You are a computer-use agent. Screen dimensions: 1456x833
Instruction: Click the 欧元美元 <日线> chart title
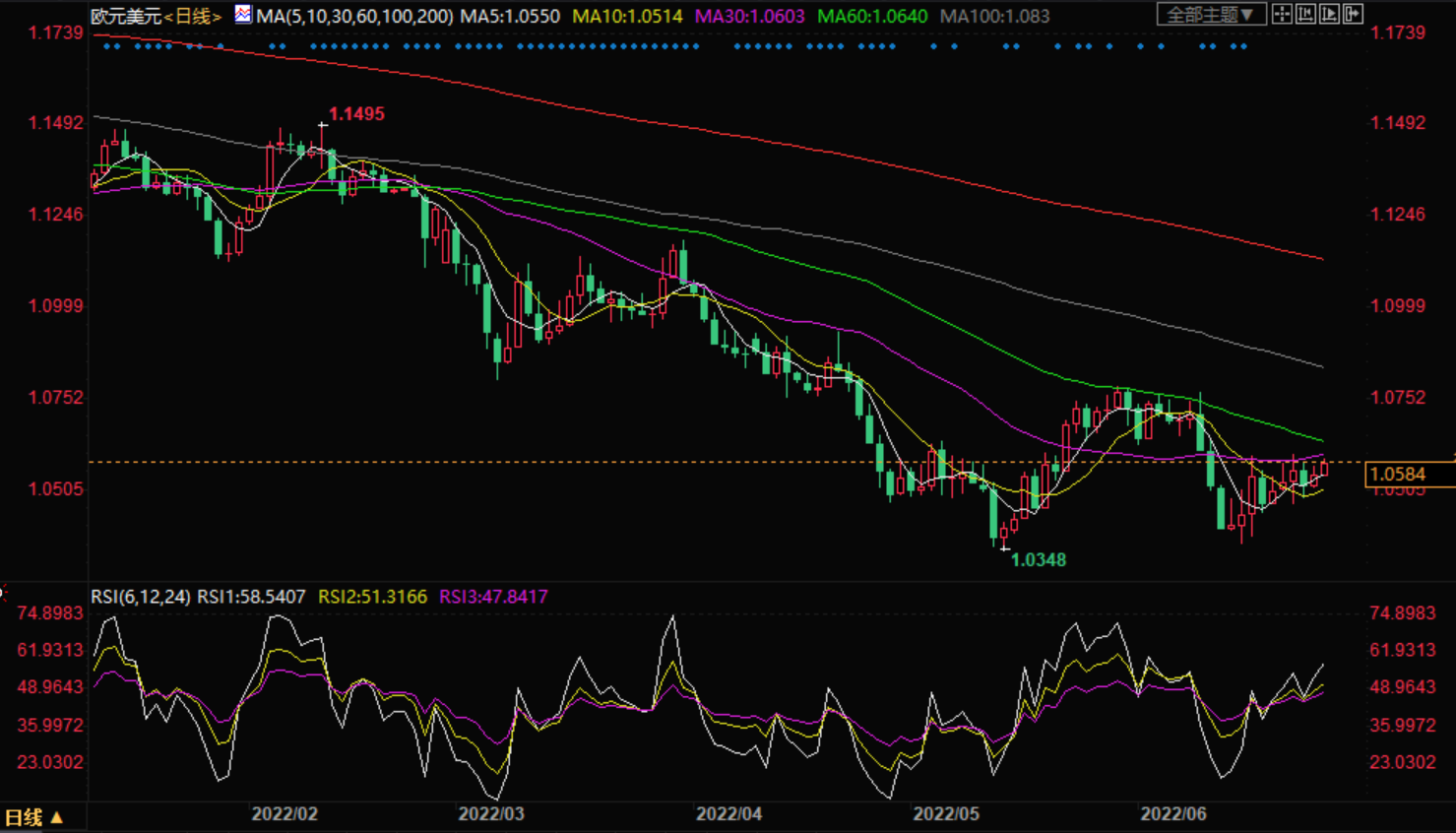(156, 16)
